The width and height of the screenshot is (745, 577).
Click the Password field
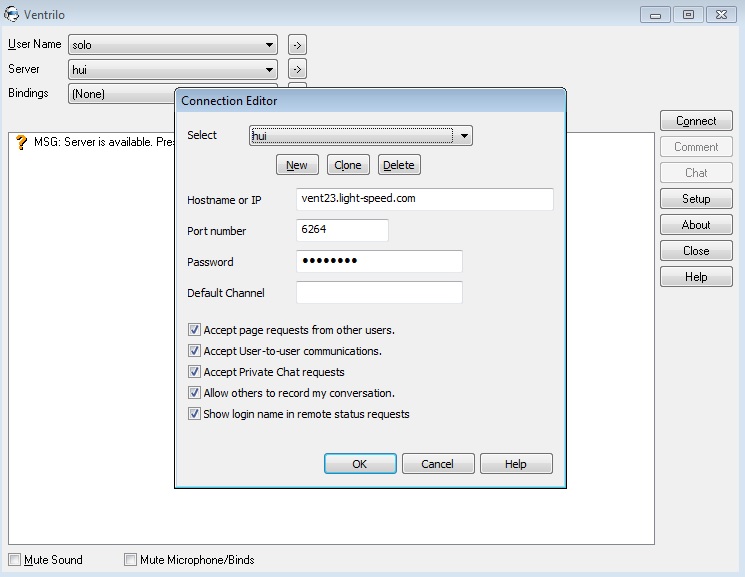click(x=379, y=261)
